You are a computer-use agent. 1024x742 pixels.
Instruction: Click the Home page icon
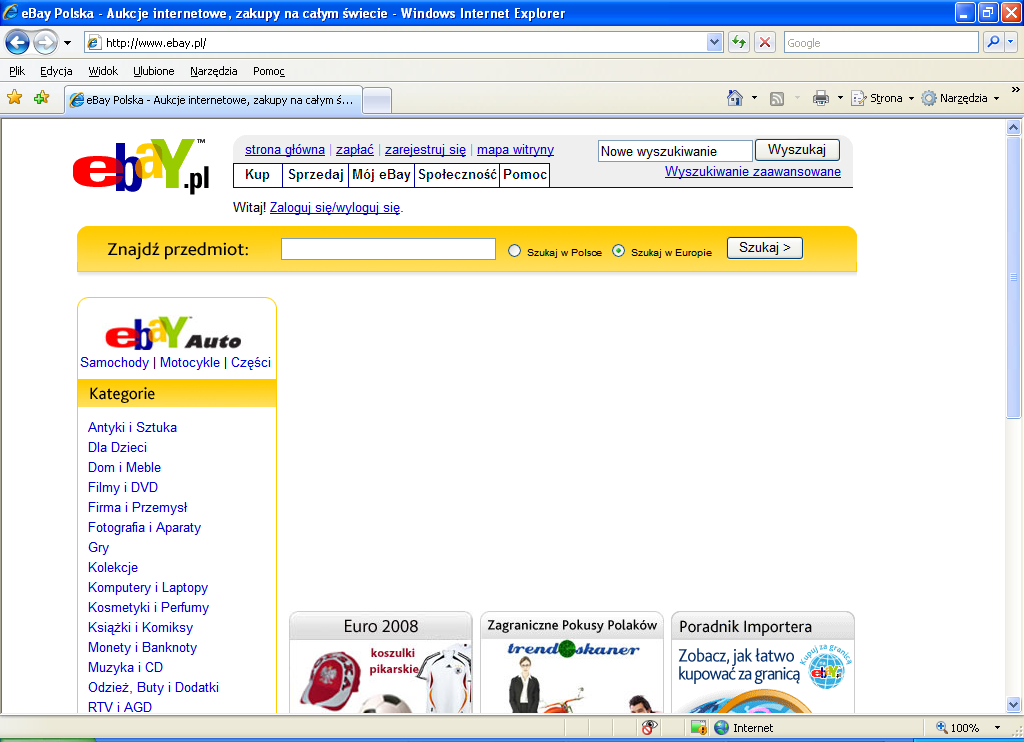tap(735, 98)
